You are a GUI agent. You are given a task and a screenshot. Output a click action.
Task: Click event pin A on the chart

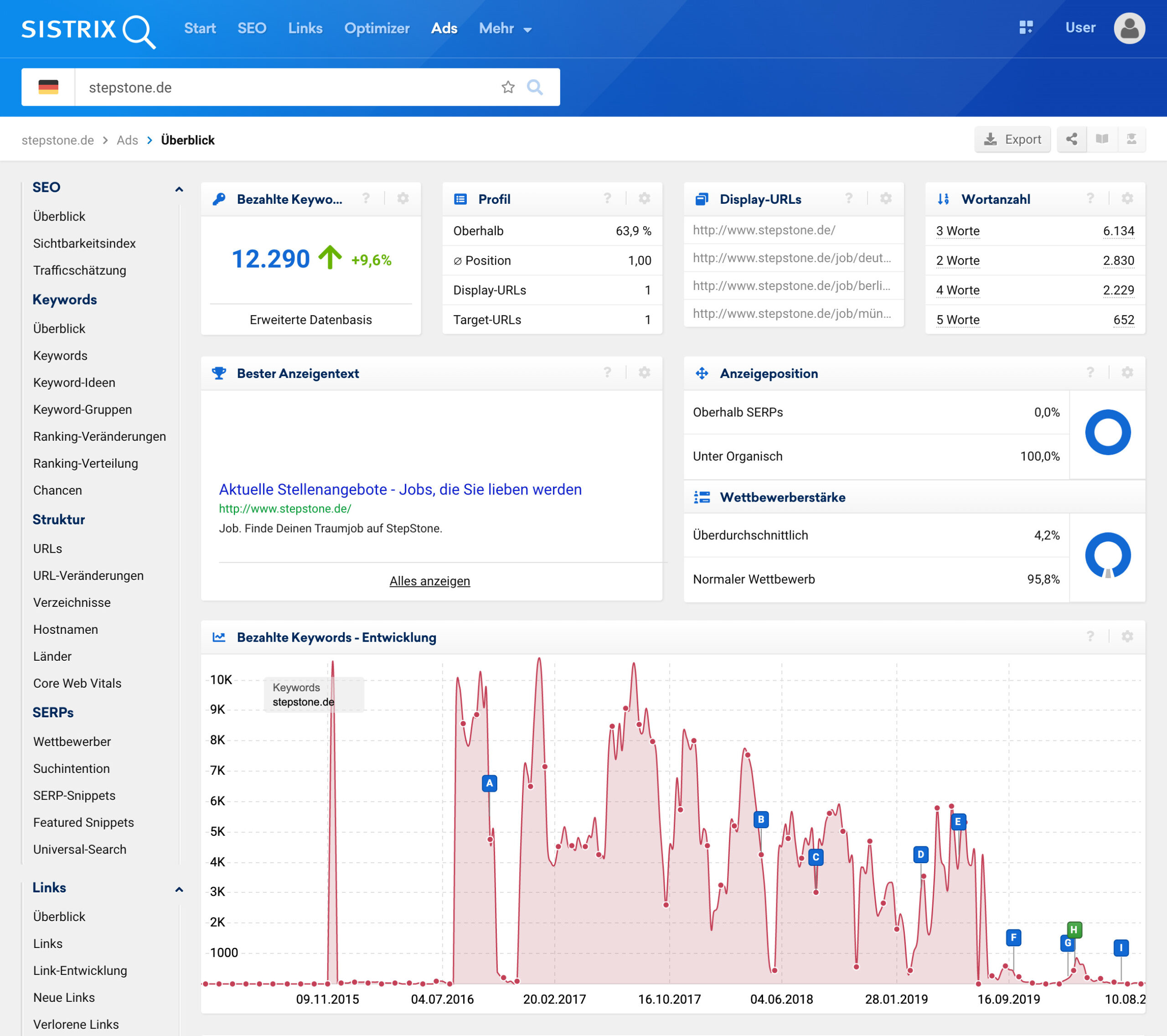(489, 783)
